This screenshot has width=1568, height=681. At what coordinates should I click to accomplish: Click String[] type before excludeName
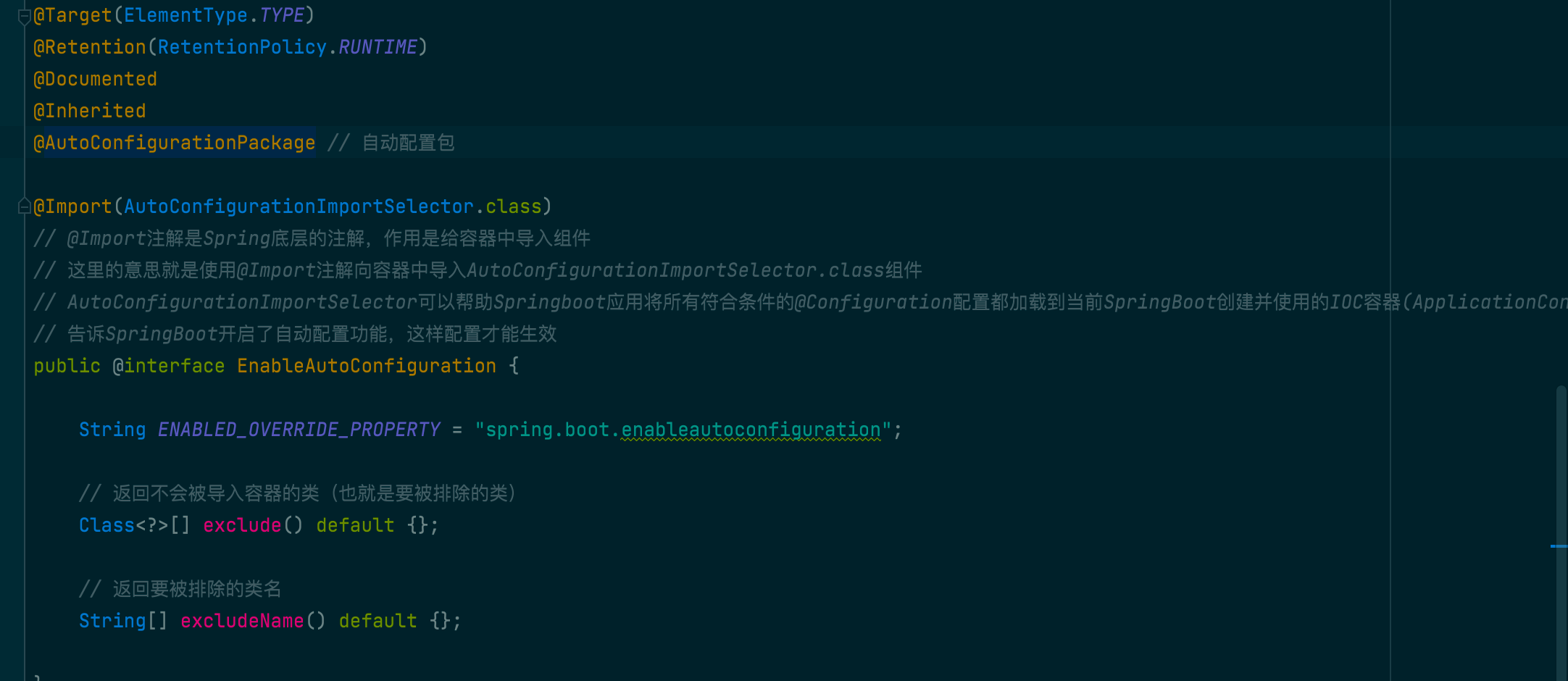pyautogui.click(x=123, y=621)
